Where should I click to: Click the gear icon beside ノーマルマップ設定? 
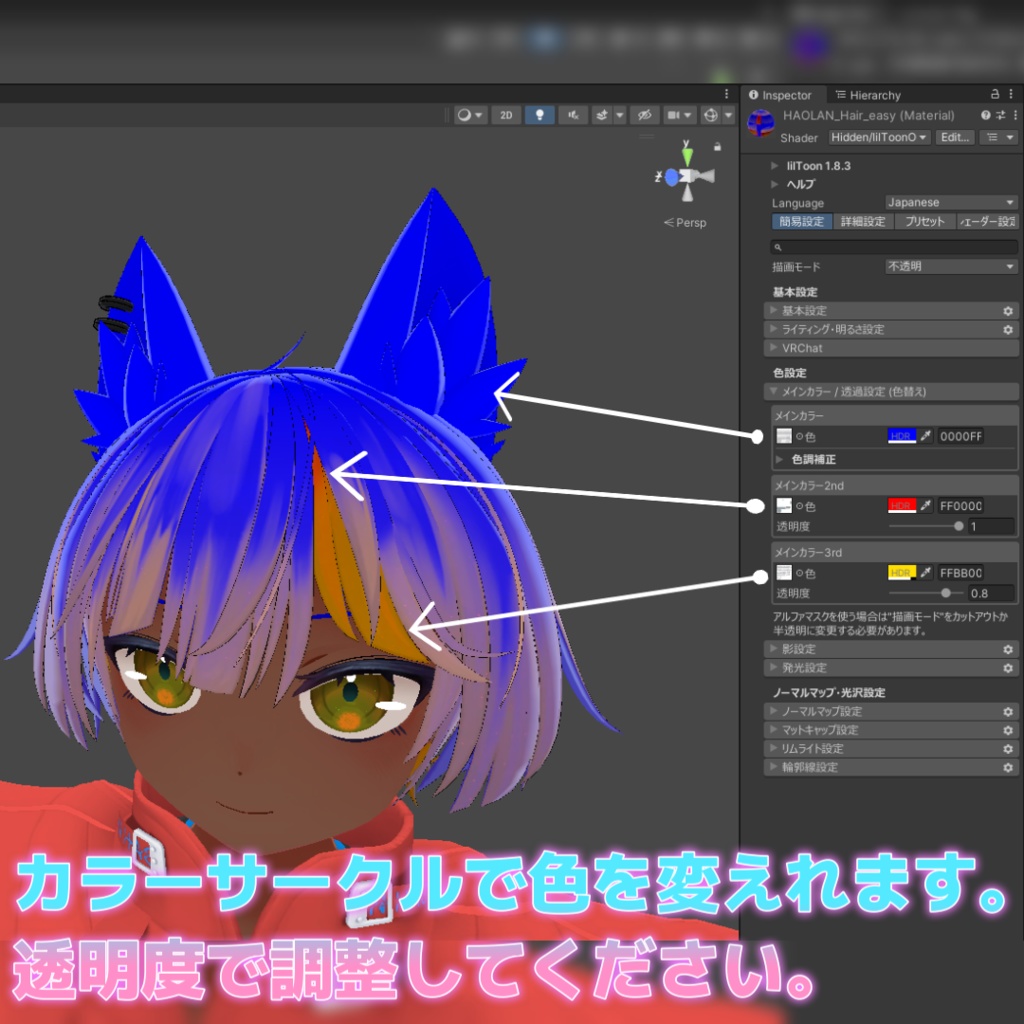tap(1008, 711)
